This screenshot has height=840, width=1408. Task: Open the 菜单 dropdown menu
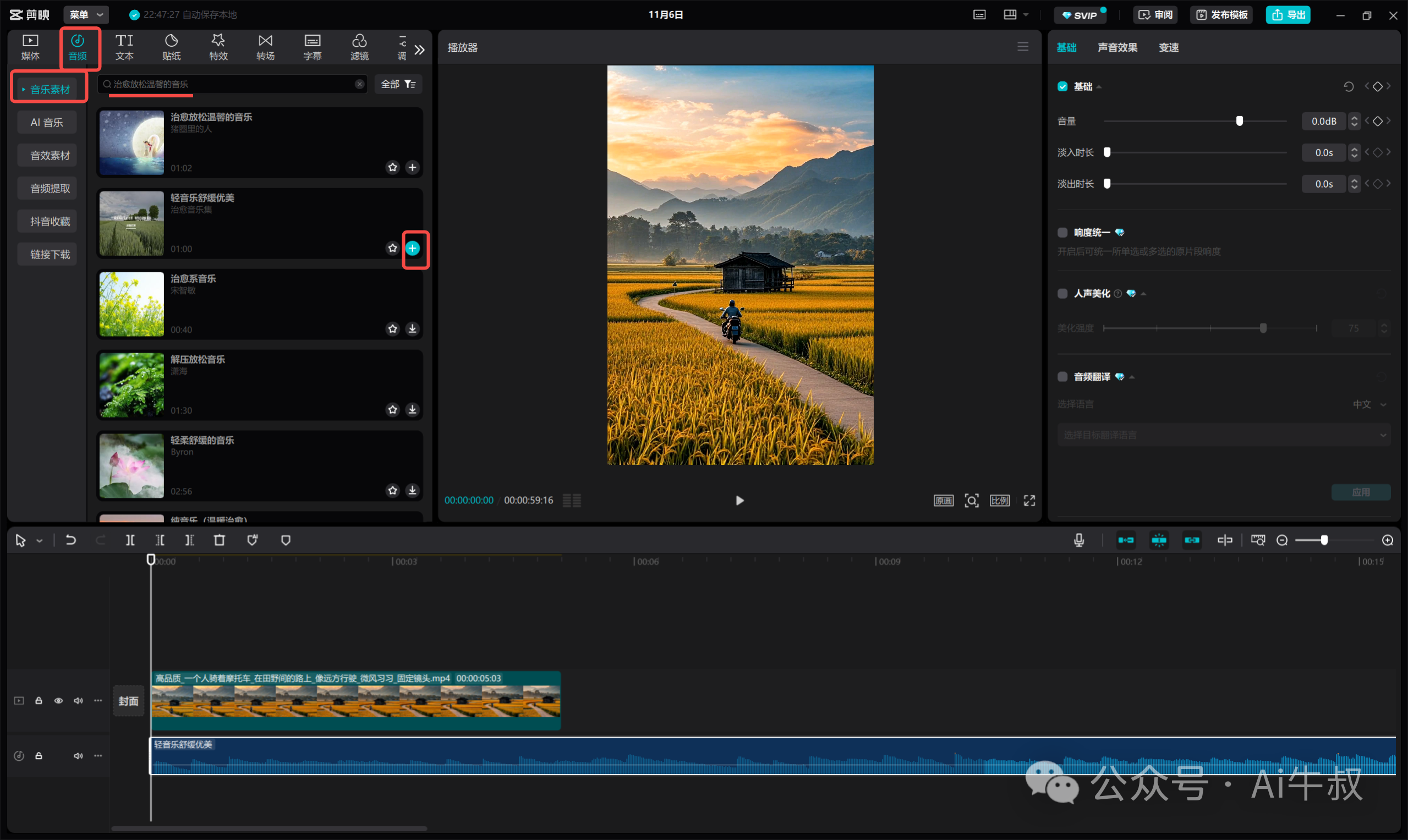tap(85, 15)
